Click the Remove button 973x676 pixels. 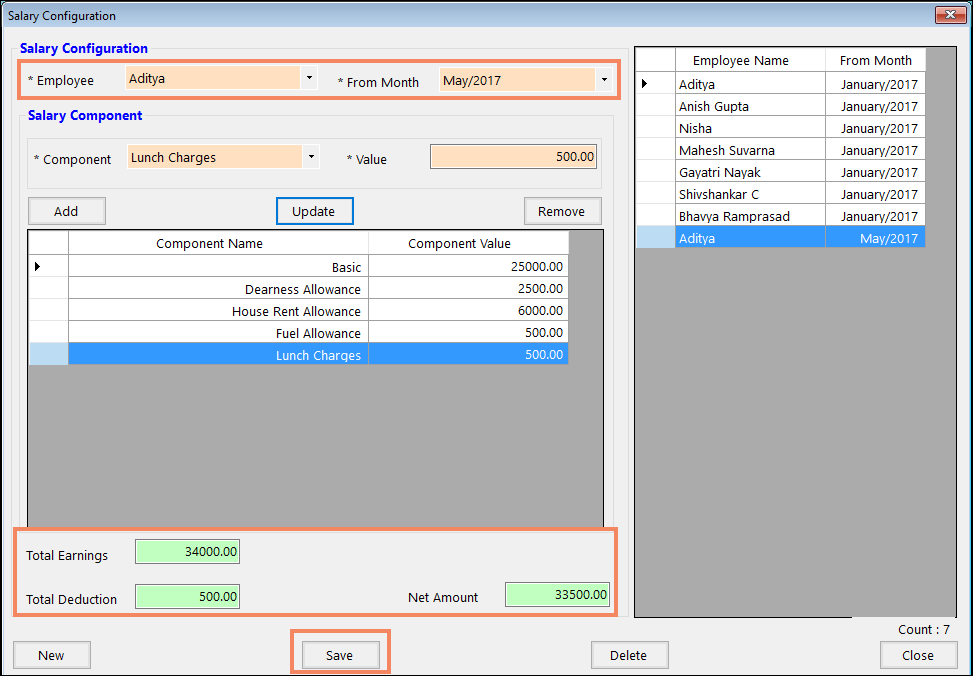tap(562, 211)
